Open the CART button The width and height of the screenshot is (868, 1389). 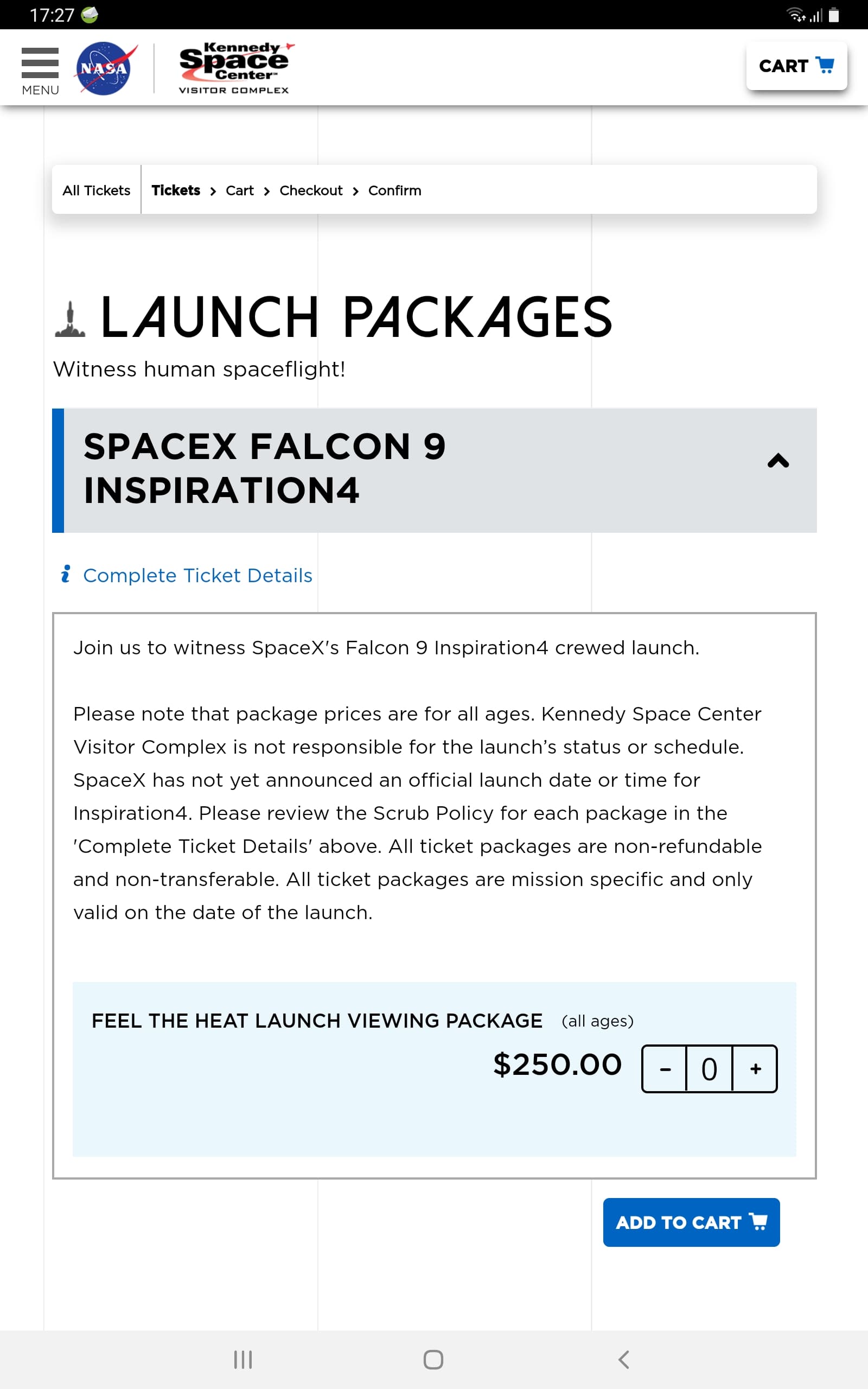[x=796, y=66]
